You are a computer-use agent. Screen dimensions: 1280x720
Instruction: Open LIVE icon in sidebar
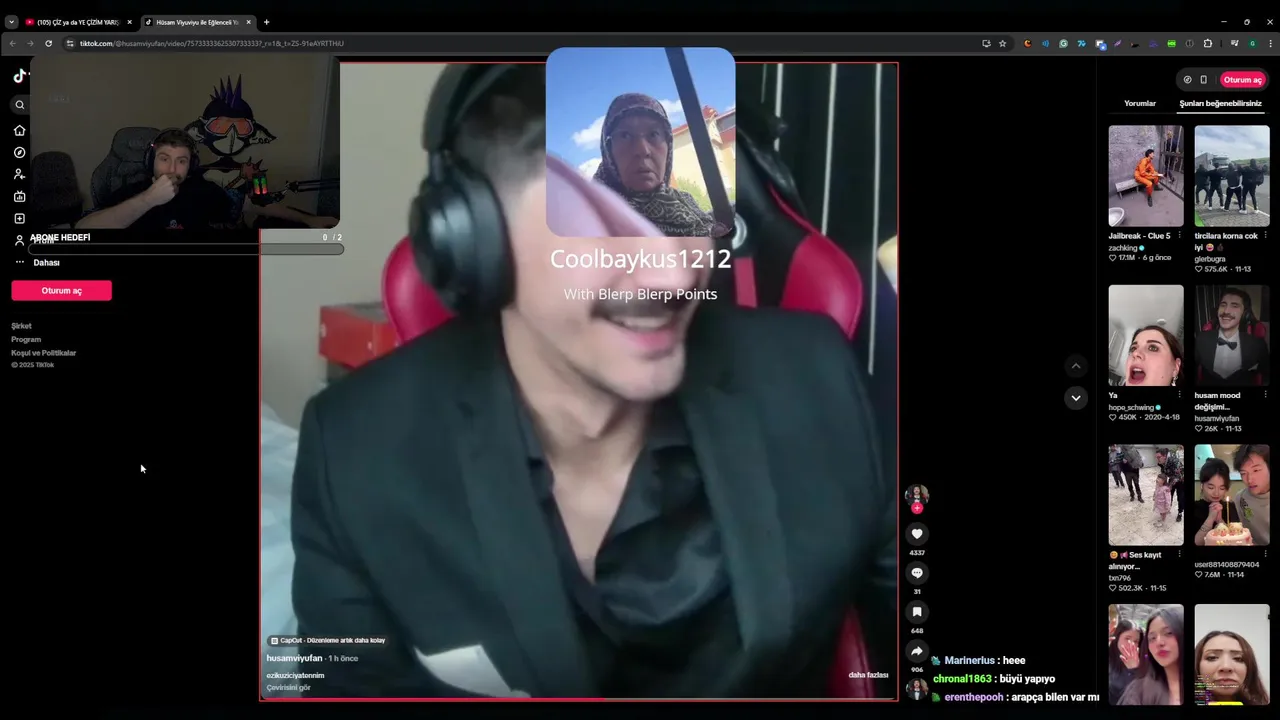19,196
